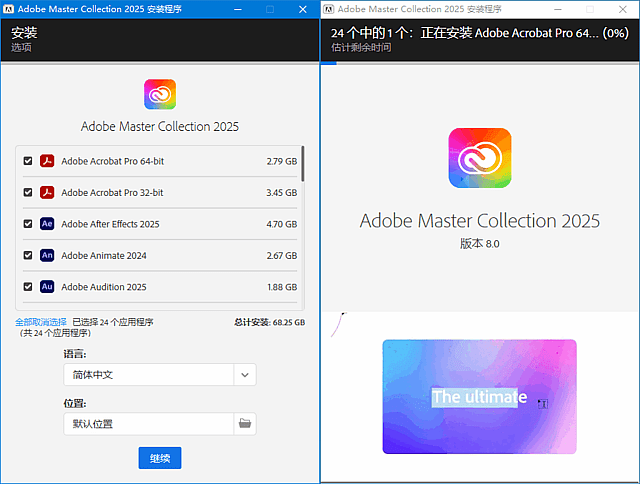Click the installation progress bar
This screenshot has height=484, width=640.
pyautogui.click(x=480, y=63)
